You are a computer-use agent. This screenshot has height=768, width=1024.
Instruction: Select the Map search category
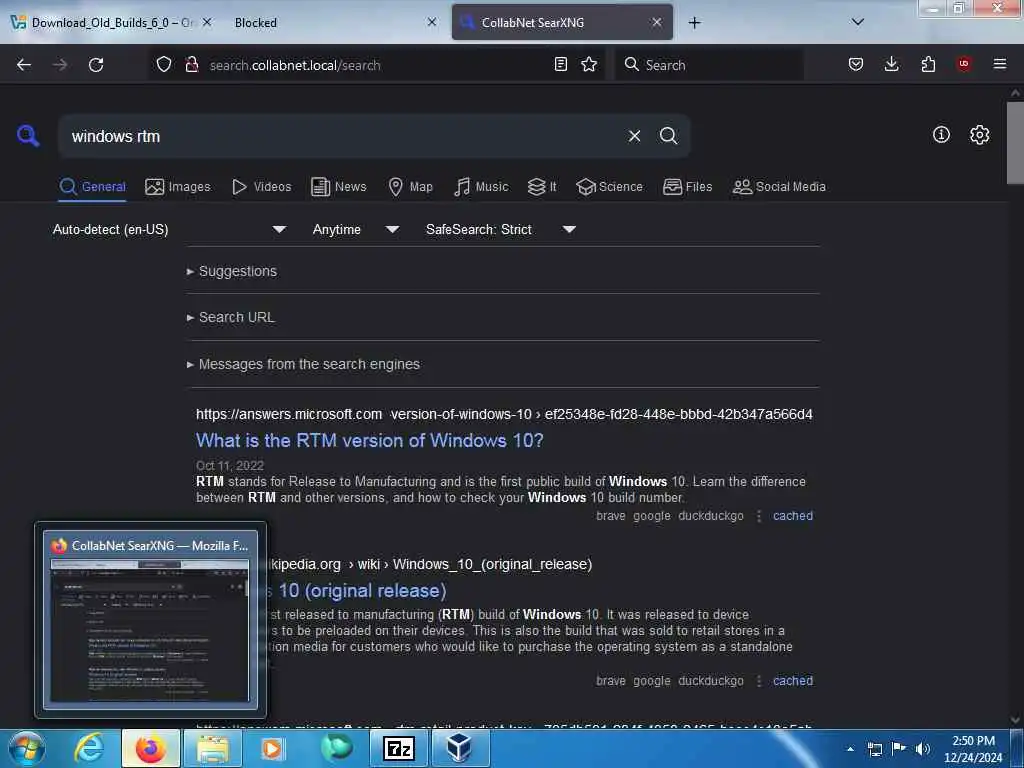tap(410, 187)
